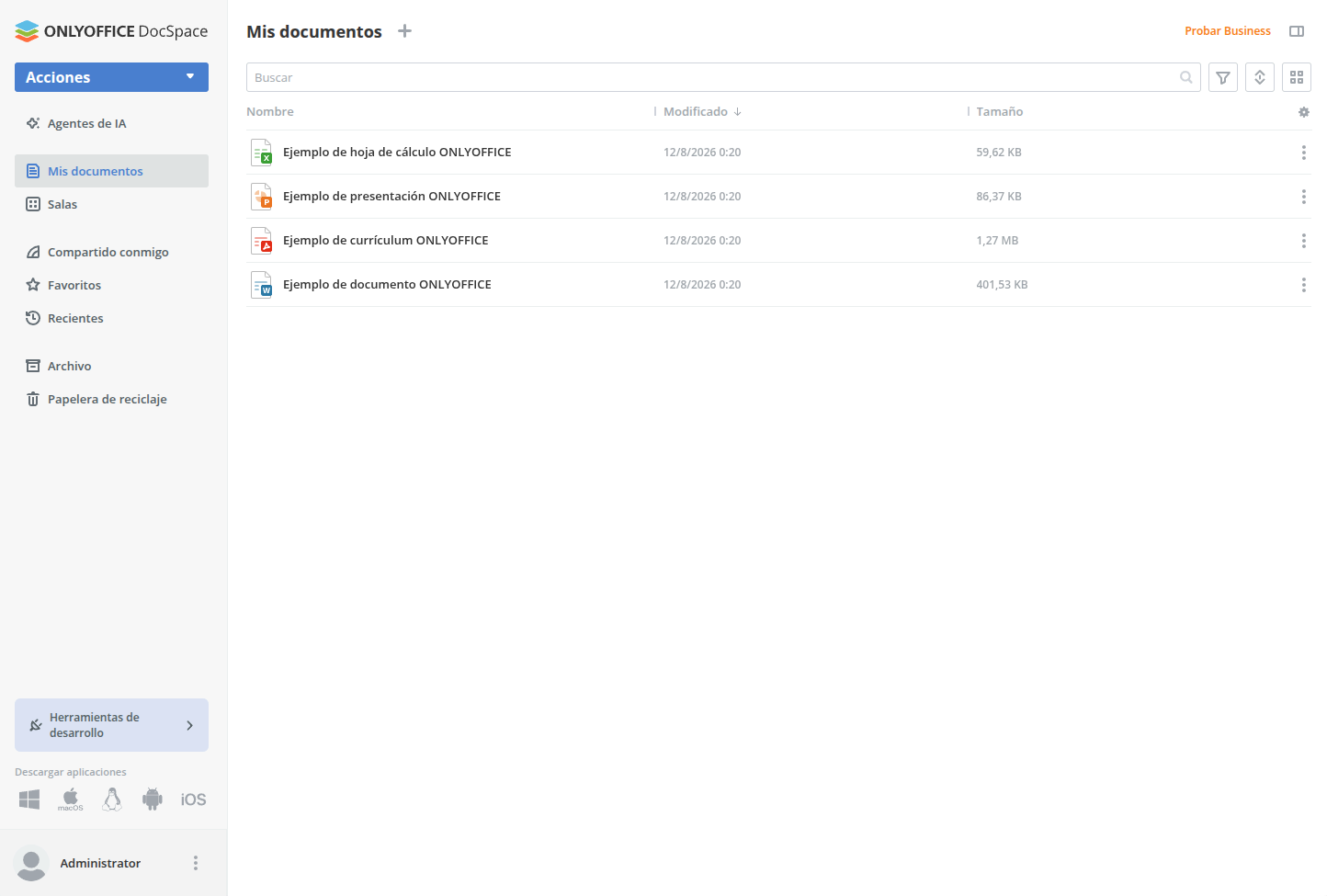This screenshot has width=1327, height=896.
Task: Click the 401,53 KB size value
Action: pyautogui.click(x=1002, y=285)
